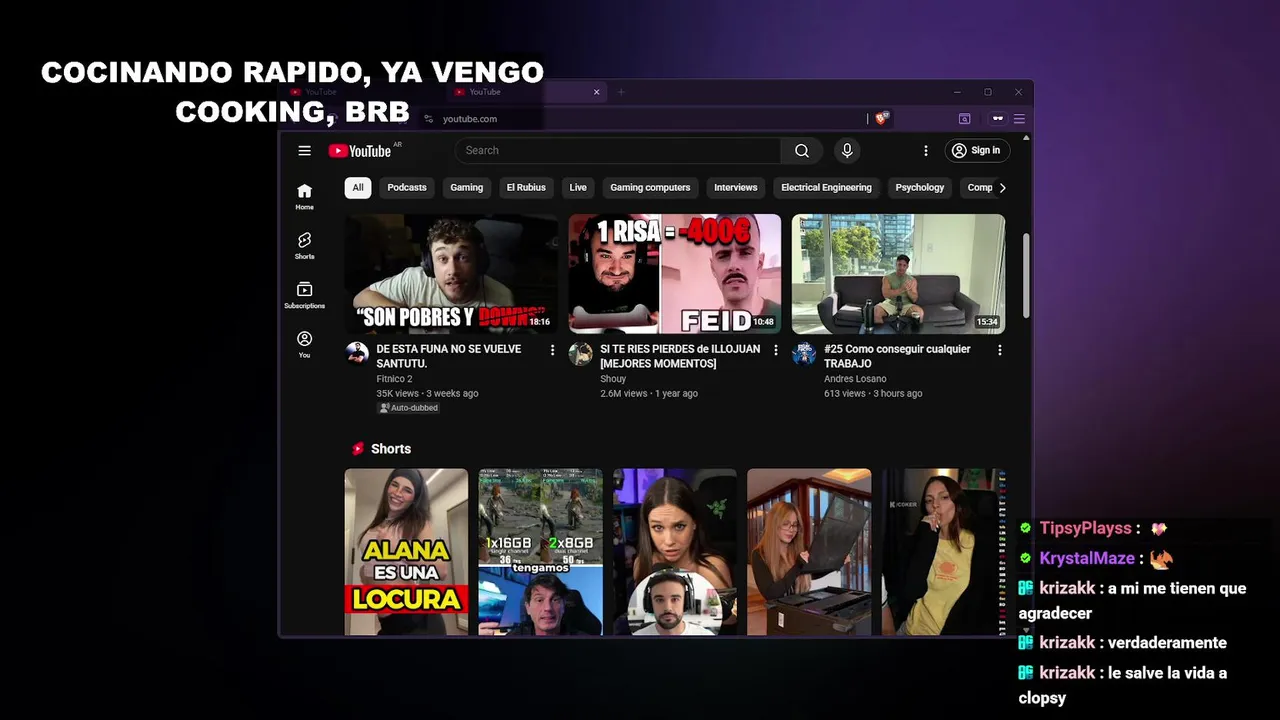1280x720 pixels.
Task: Open the ALANA ES UNA LOCURA short
Action: click(x=406, y=552)
